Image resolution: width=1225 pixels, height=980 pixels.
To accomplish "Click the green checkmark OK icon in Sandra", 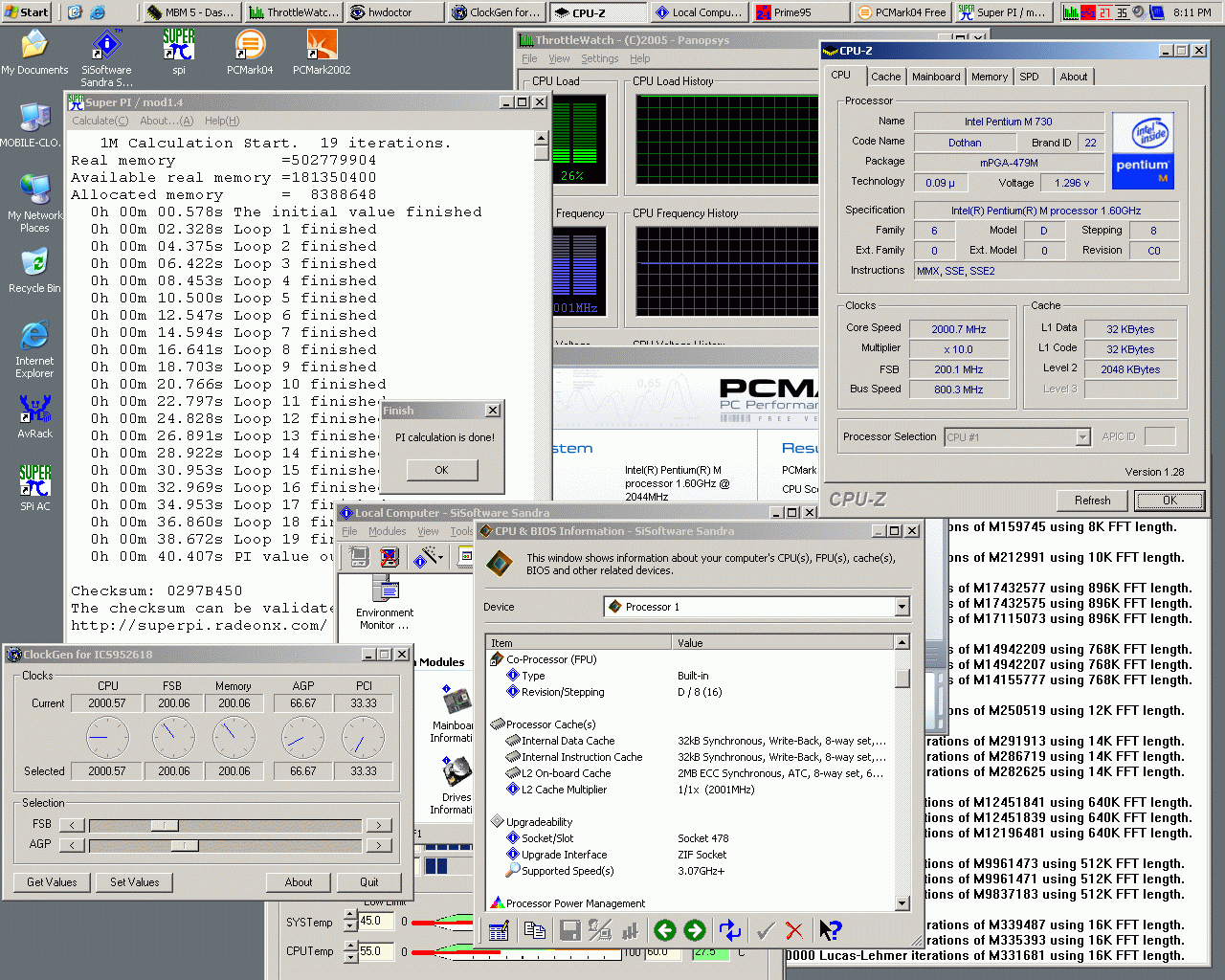I will pos(765,930).
